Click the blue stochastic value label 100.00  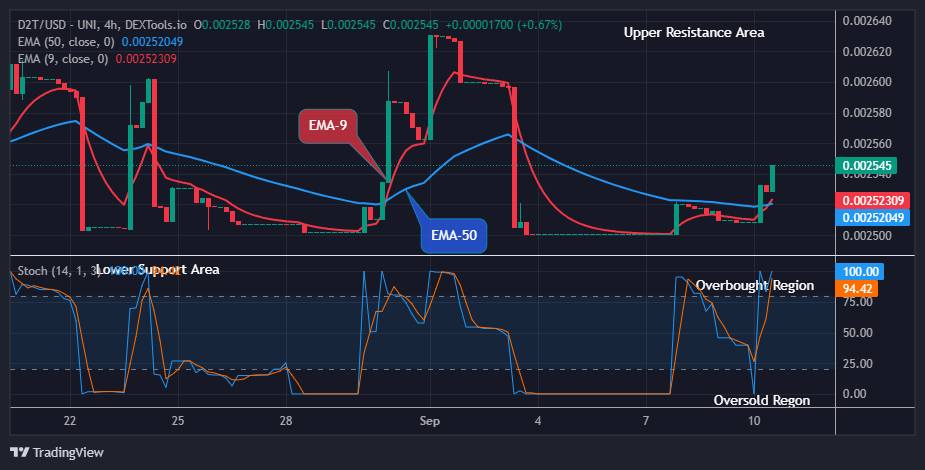tap(860, 272)
